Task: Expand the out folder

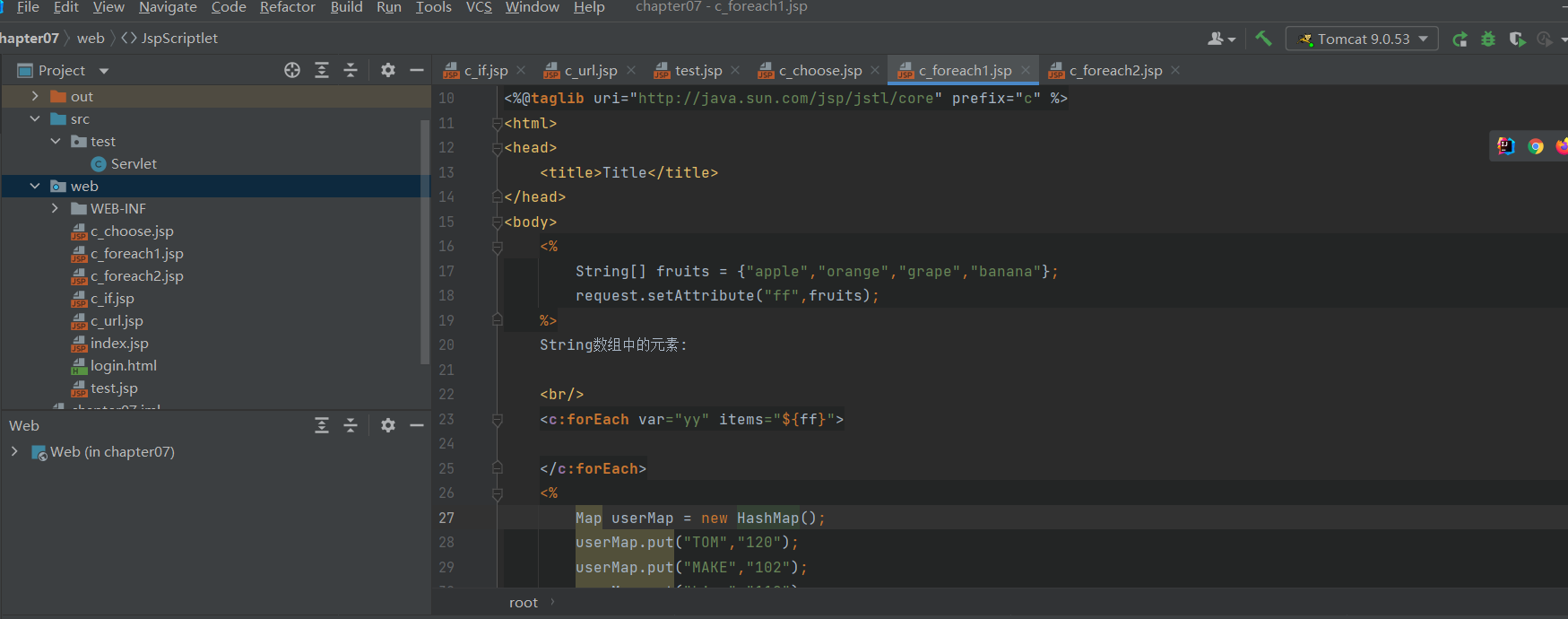Action: coord(35,96)
